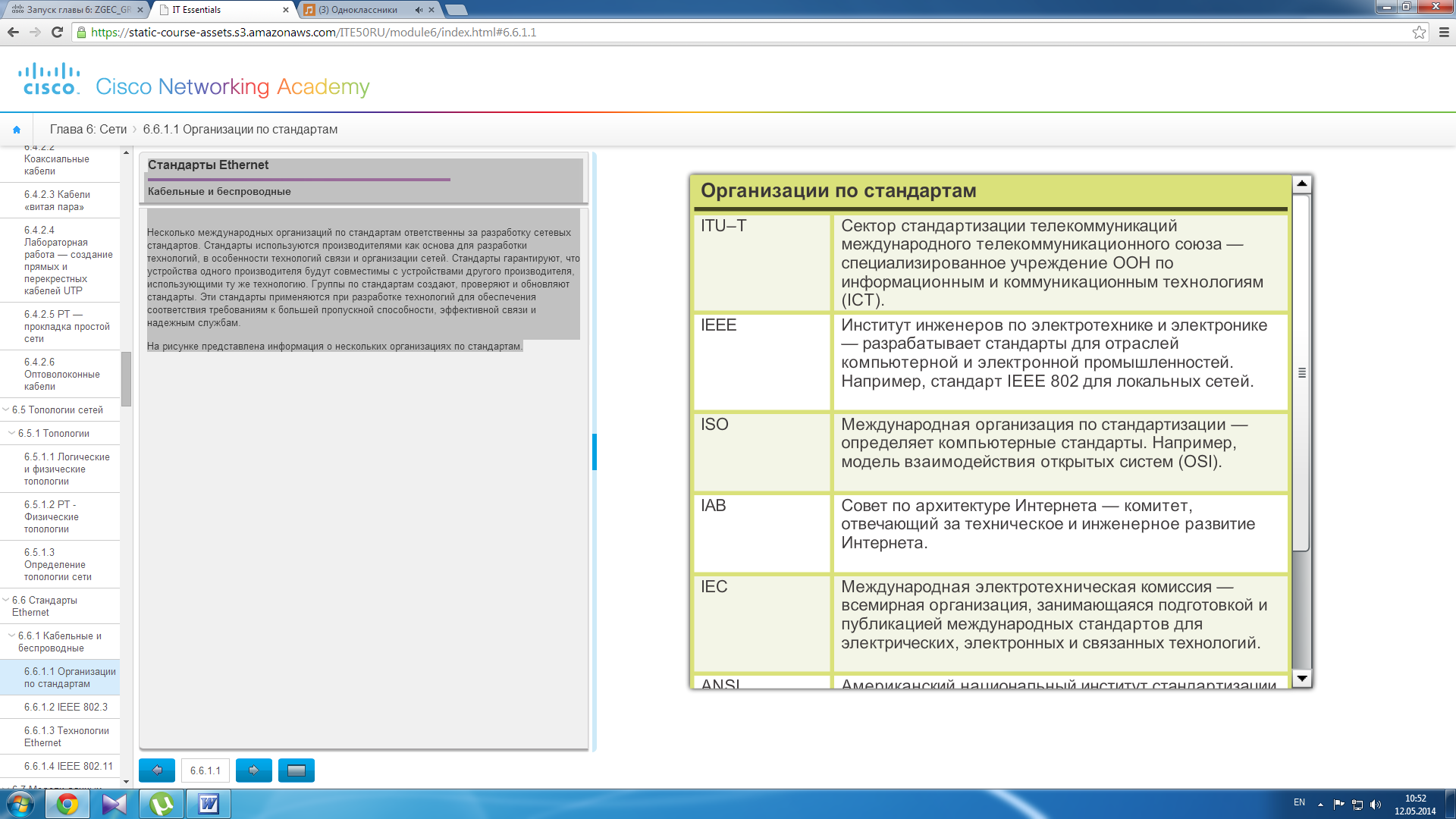Open Word taskbar icon
This screenshot has height=819, width=1456.
coord(209,804)
